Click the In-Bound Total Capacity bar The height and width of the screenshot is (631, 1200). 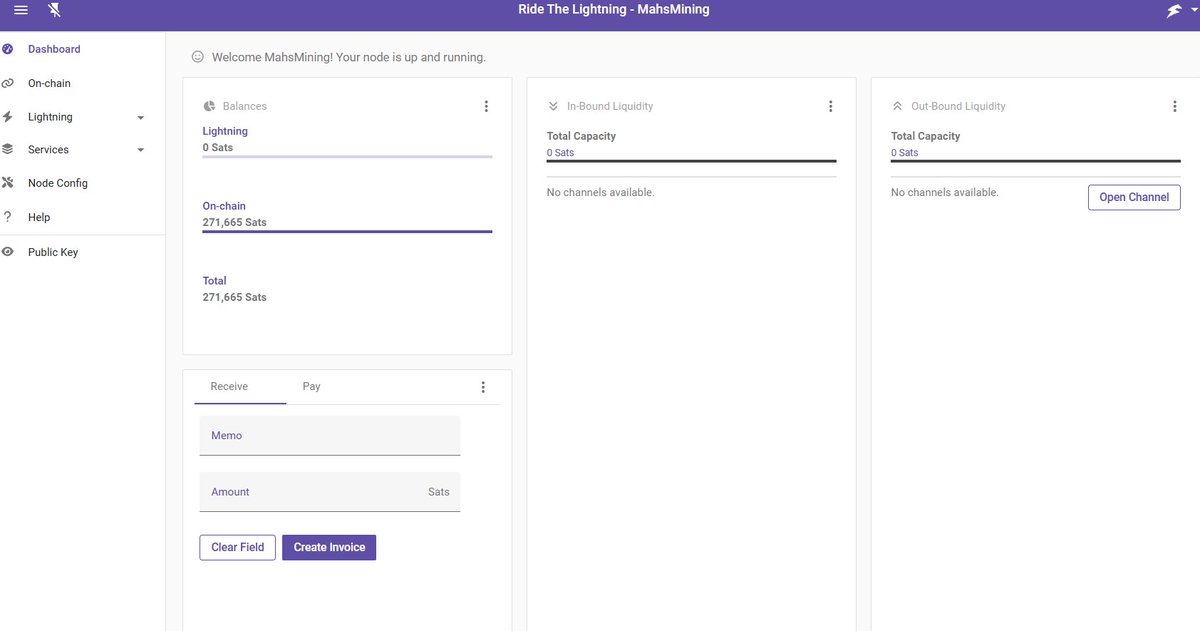(691, 161)
